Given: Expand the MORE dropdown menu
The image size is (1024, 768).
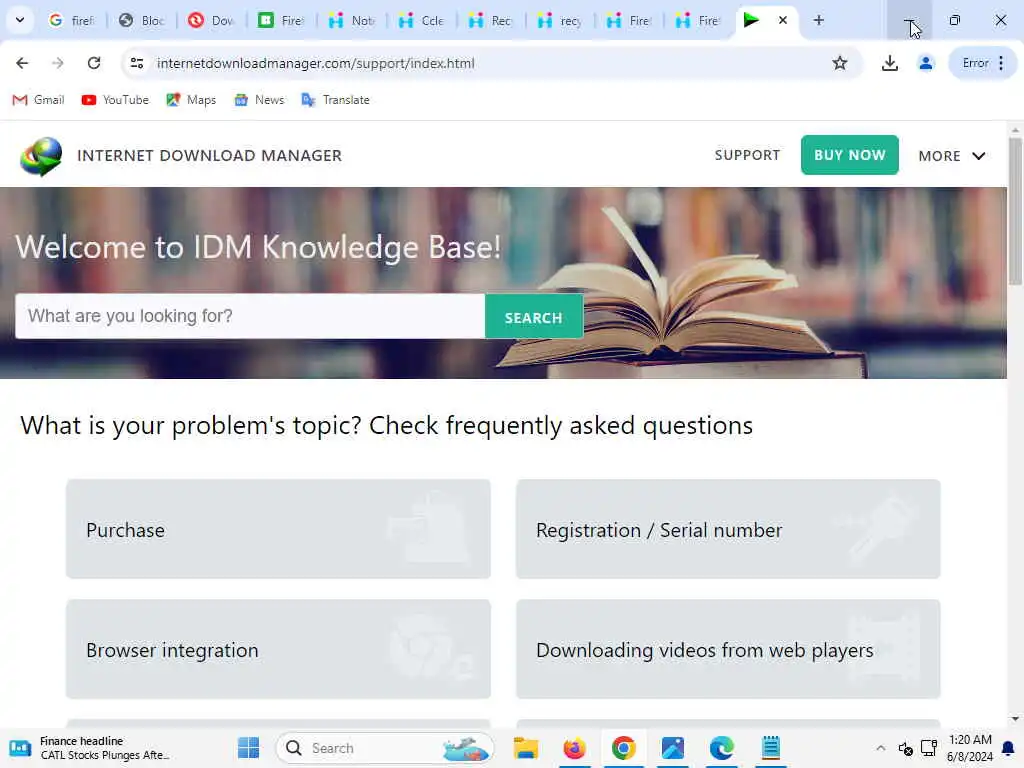Looking at the screenshot, I should (x=952, y=156).
